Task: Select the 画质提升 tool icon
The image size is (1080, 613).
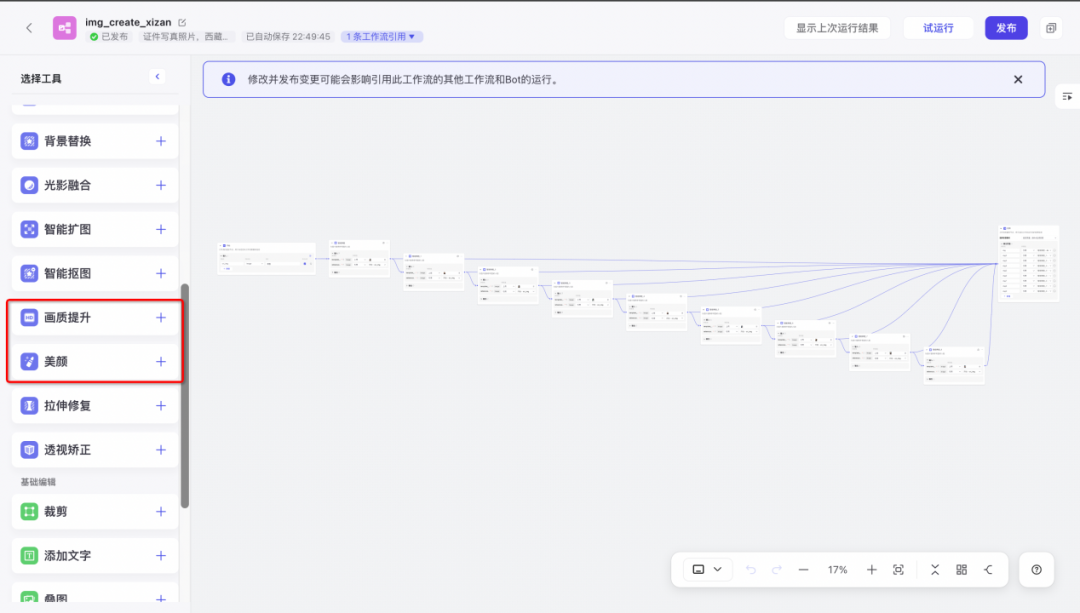Action: pos(29,318)
